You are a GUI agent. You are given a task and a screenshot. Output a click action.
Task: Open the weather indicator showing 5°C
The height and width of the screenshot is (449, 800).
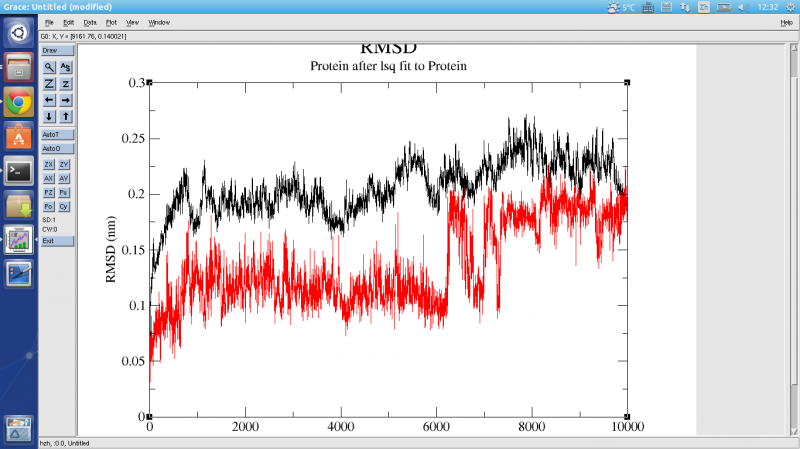coord(621,7)
